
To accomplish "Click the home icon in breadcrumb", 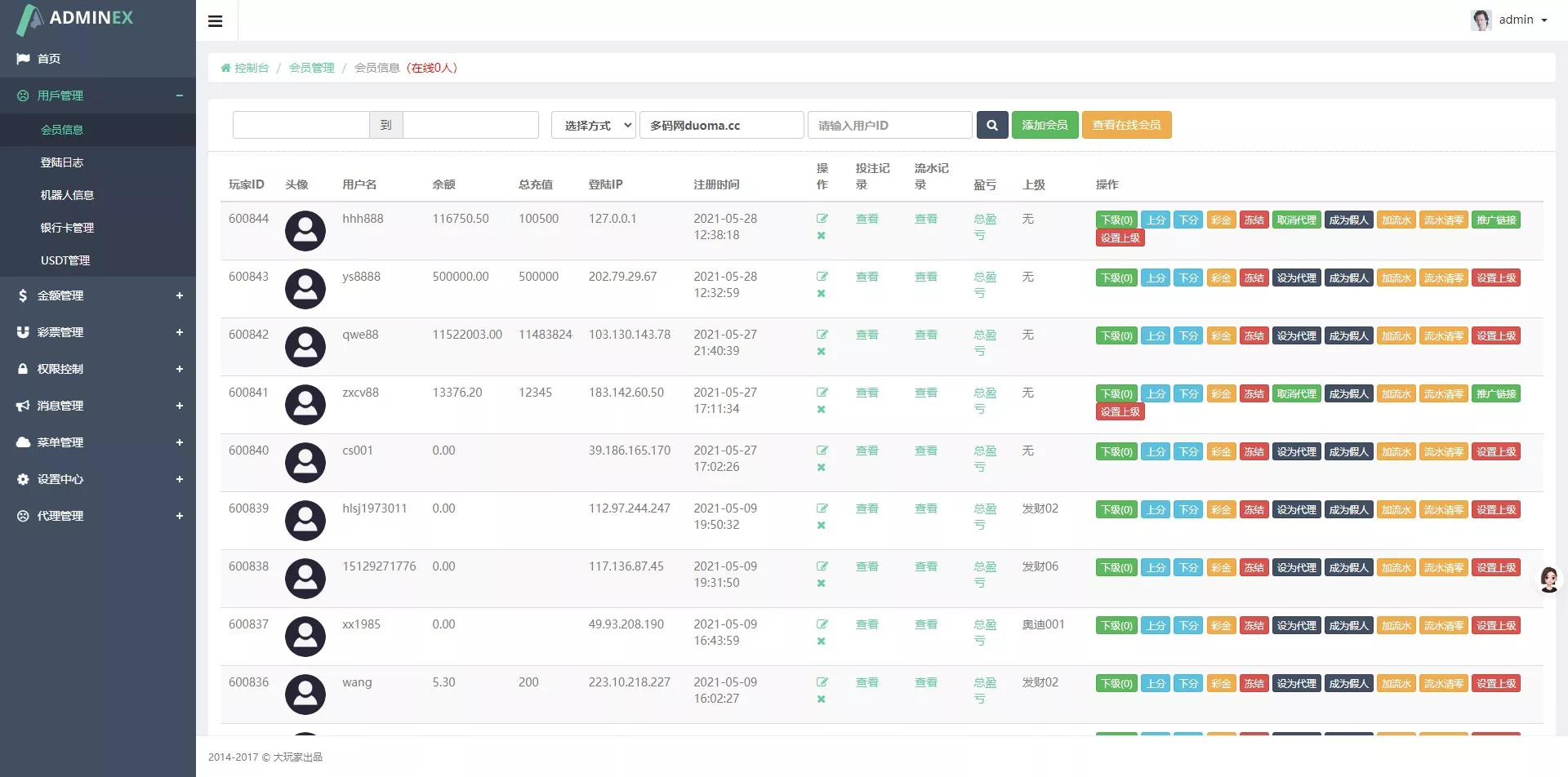I will [225, 68].
